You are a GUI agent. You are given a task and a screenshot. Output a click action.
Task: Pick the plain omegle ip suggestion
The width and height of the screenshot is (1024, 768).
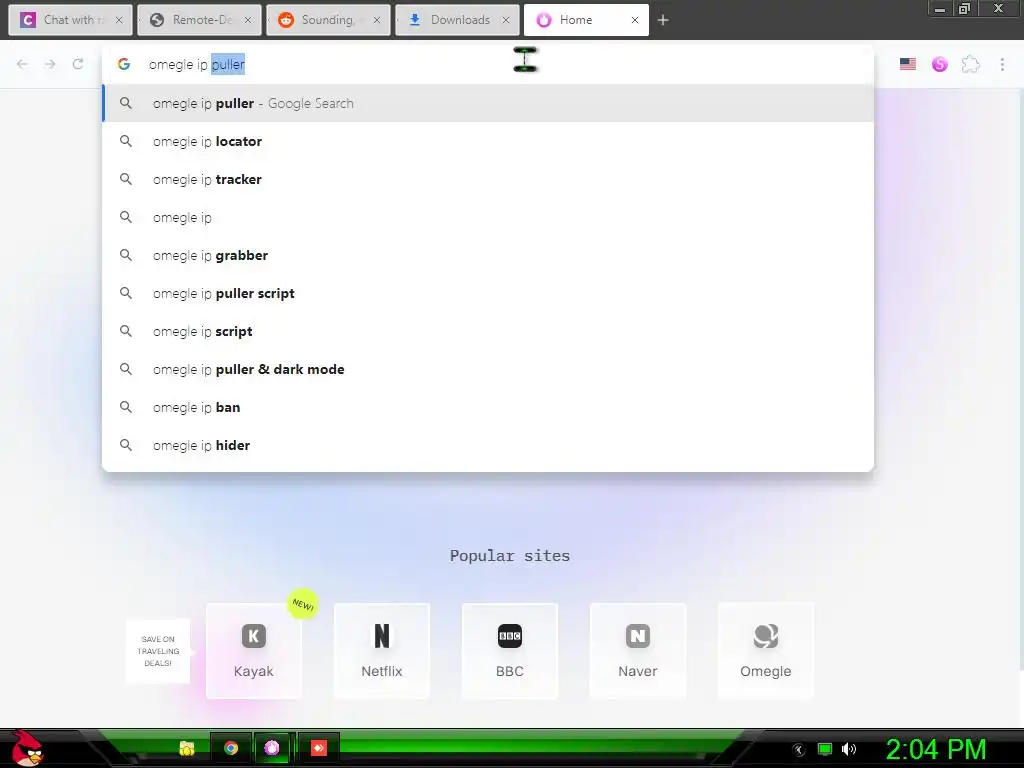488,217
